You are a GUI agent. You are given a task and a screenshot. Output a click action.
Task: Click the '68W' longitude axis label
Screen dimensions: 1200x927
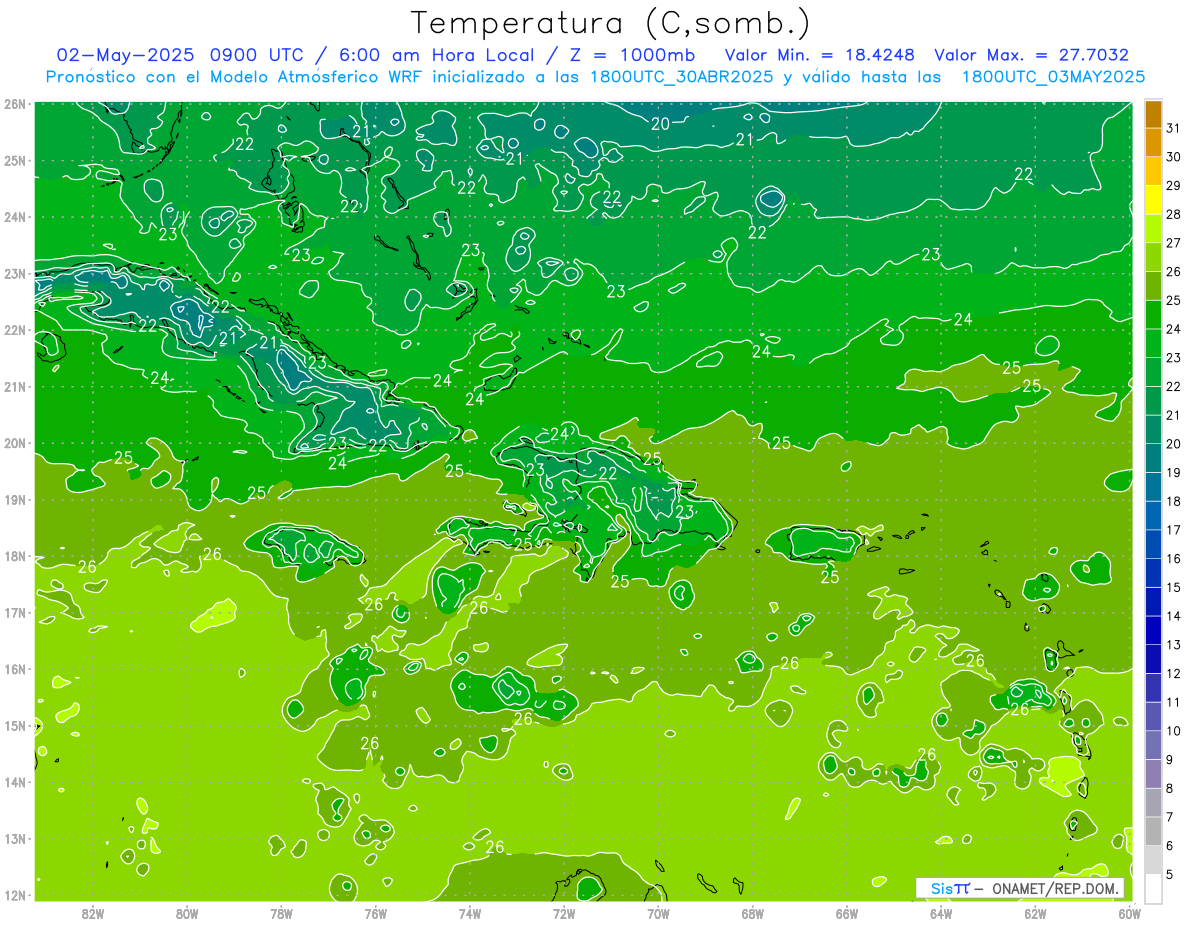pos(753,913)
